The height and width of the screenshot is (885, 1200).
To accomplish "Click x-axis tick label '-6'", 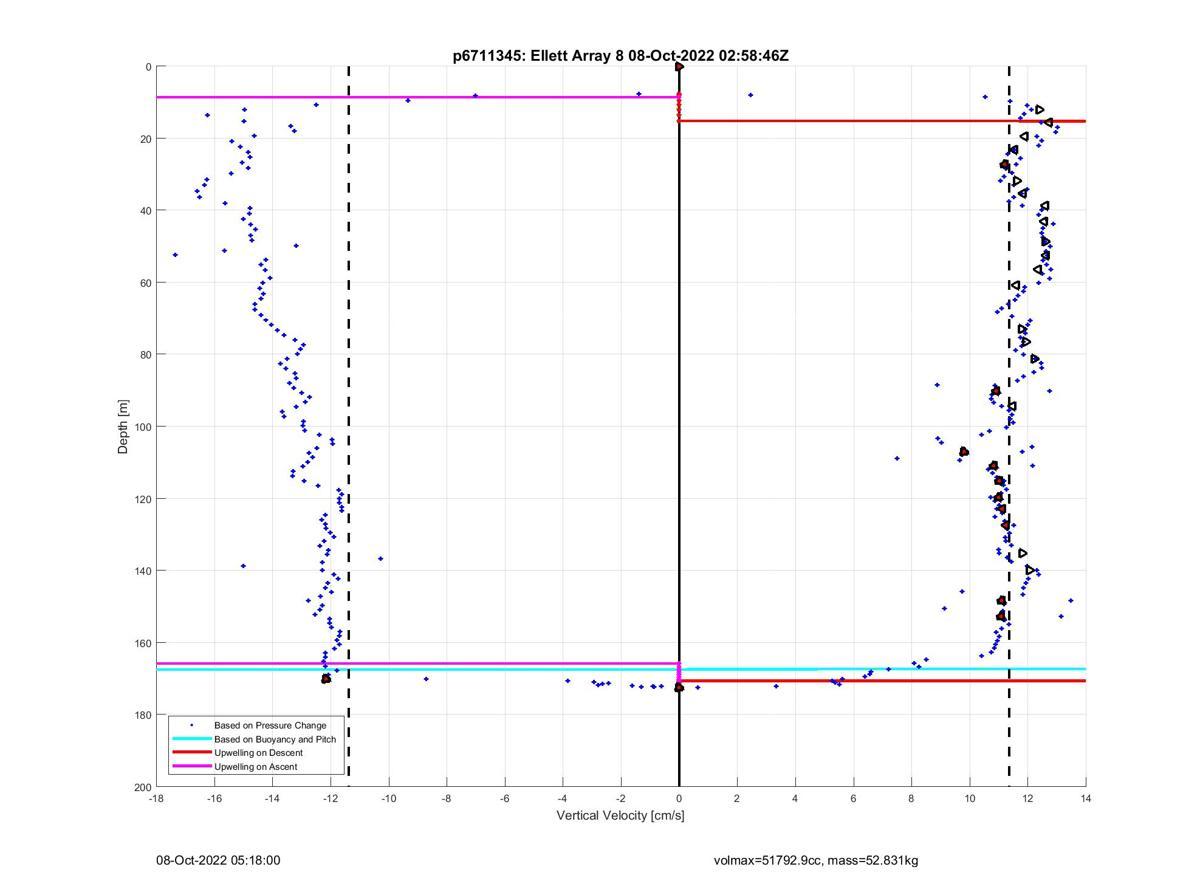I will [504, 799].
